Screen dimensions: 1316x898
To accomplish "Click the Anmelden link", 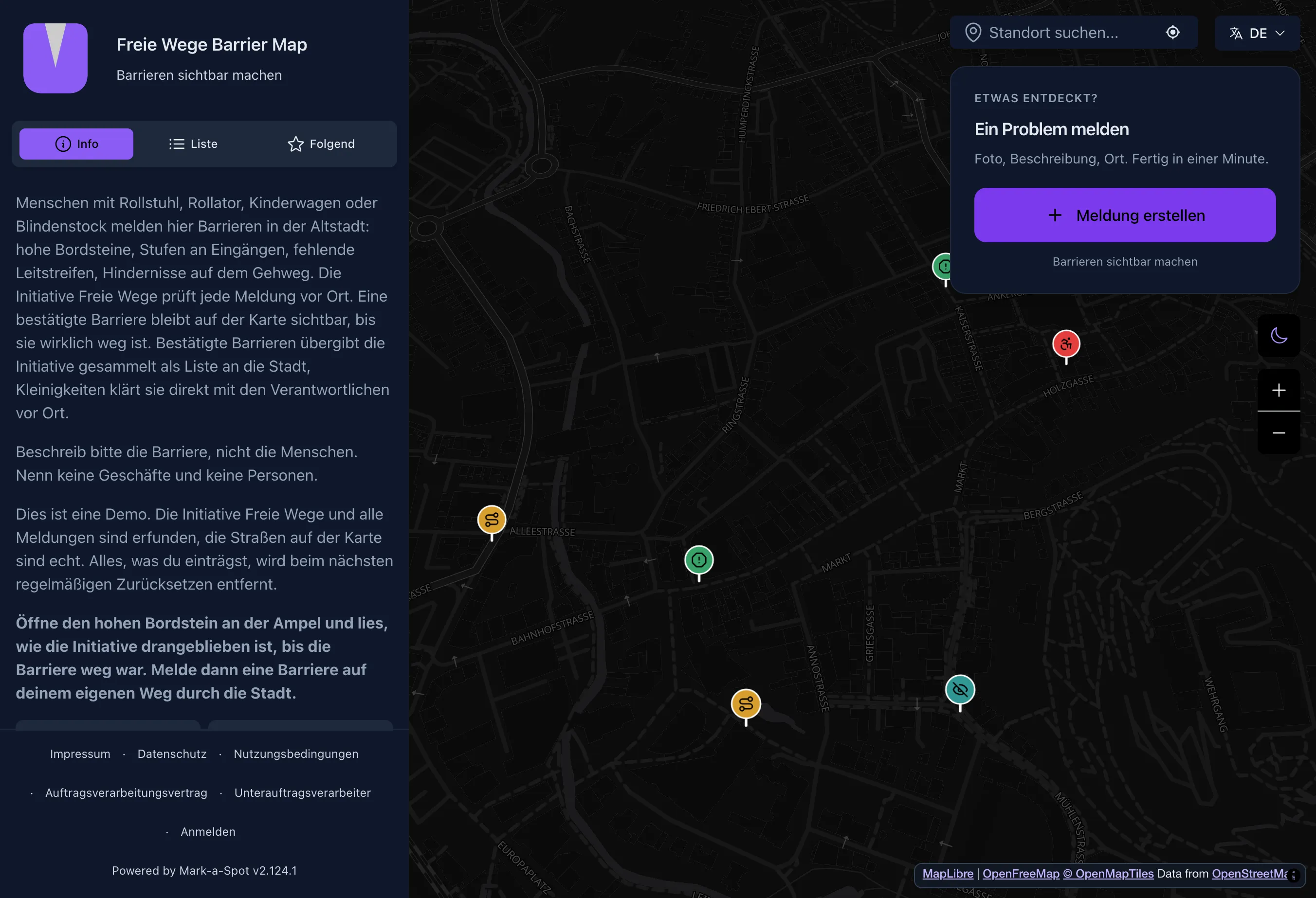I will coord(208,832).
